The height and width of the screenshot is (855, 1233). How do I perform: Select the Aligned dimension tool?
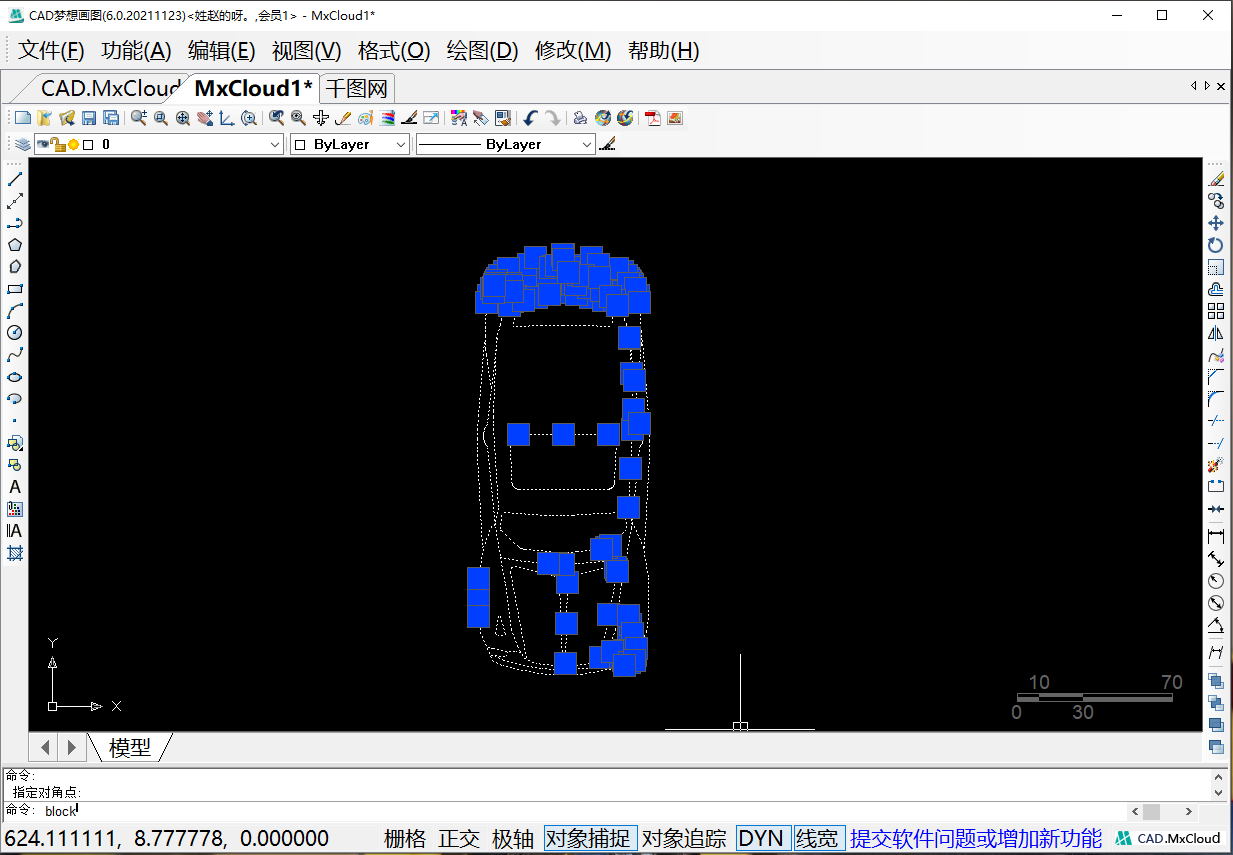(1216, 558)
